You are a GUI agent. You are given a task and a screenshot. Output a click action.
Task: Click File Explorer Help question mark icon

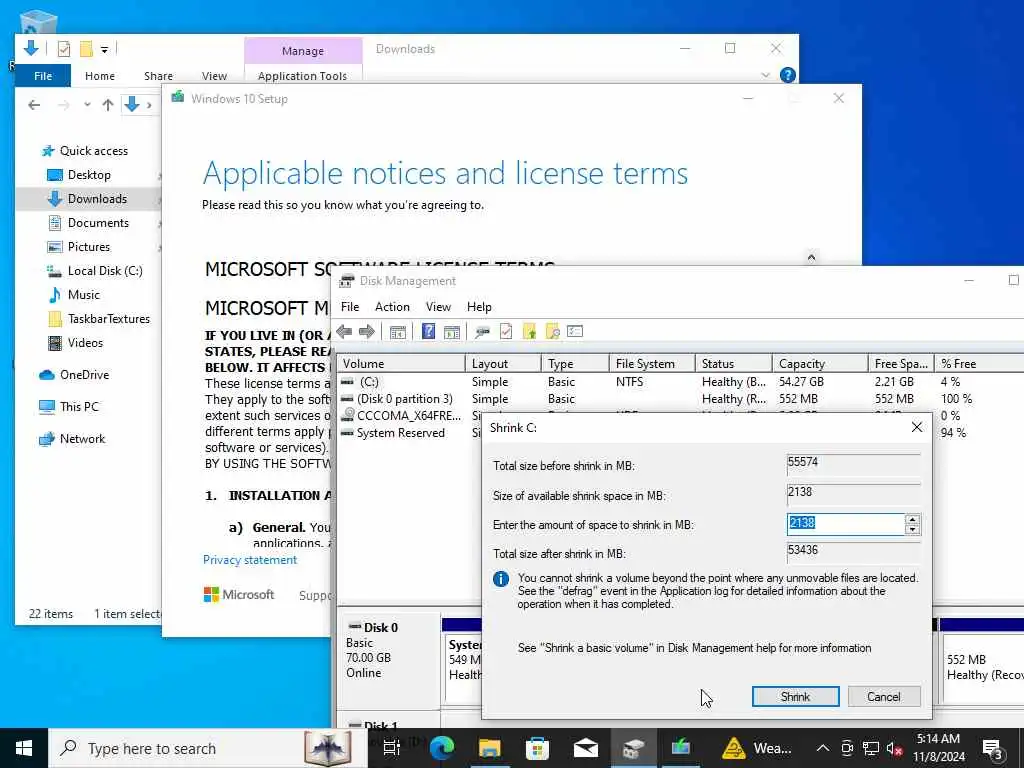click(x=788, y=75)
